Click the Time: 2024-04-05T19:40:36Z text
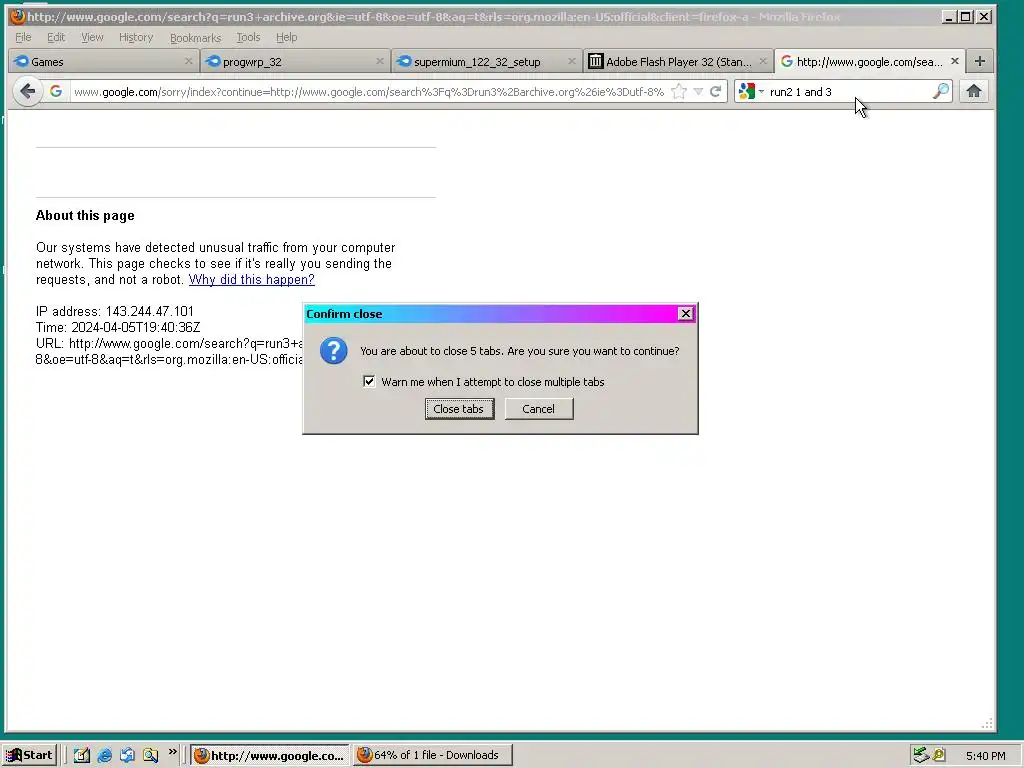 [118, 327]
